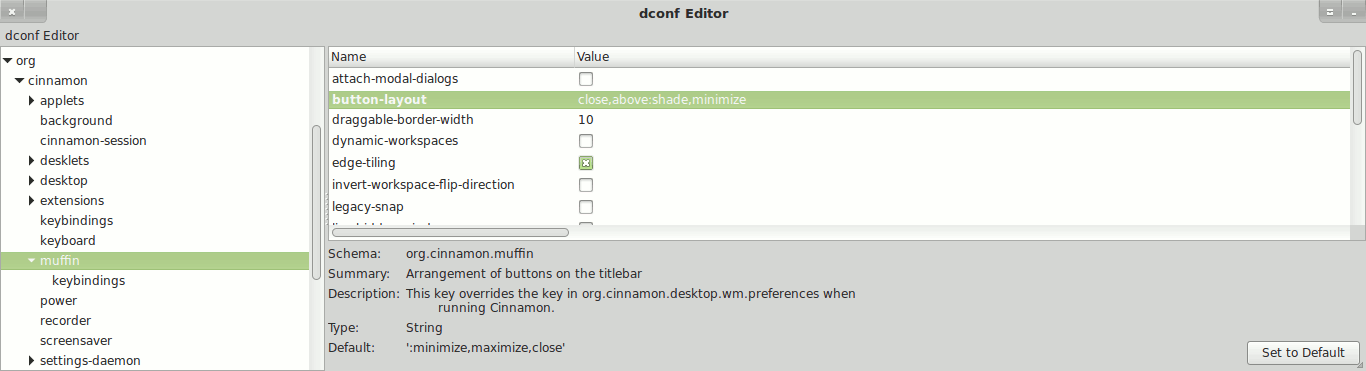Enable legacy-snap checkbox
This screenshot has height=371, width=1366.
pos(586,207)
